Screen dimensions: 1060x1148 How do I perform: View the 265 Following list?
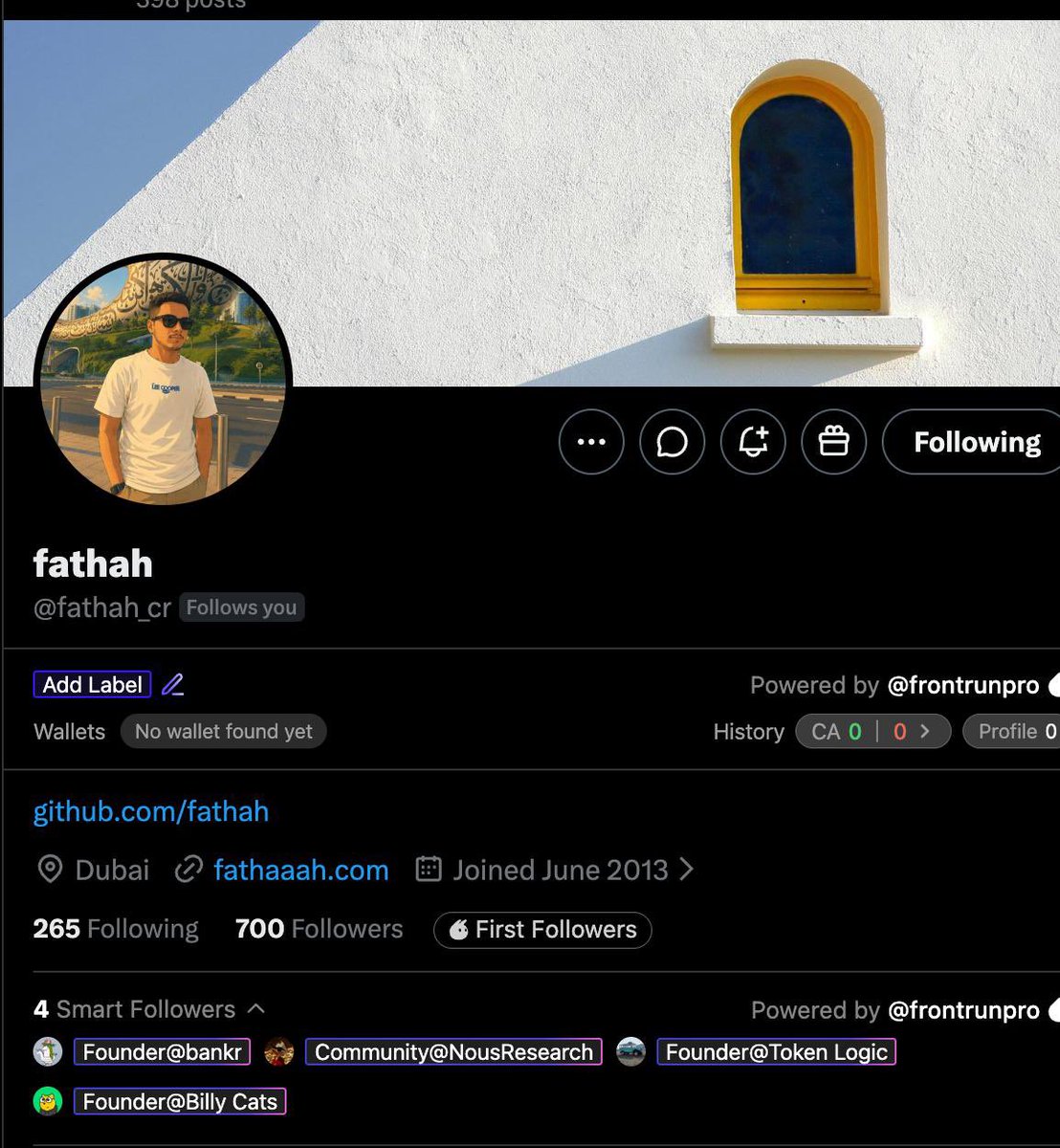pos(116,929)
